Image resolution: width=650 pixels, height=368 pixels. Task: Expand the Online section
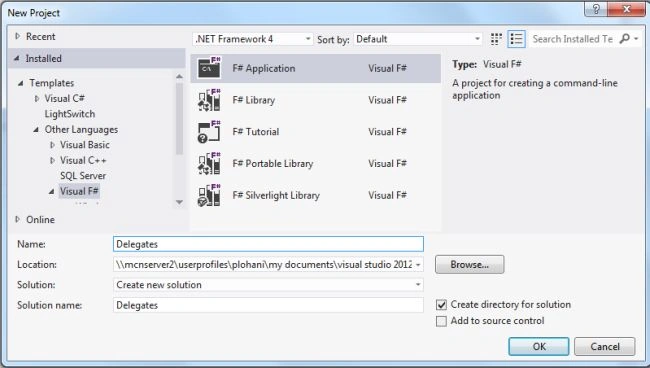17,219
